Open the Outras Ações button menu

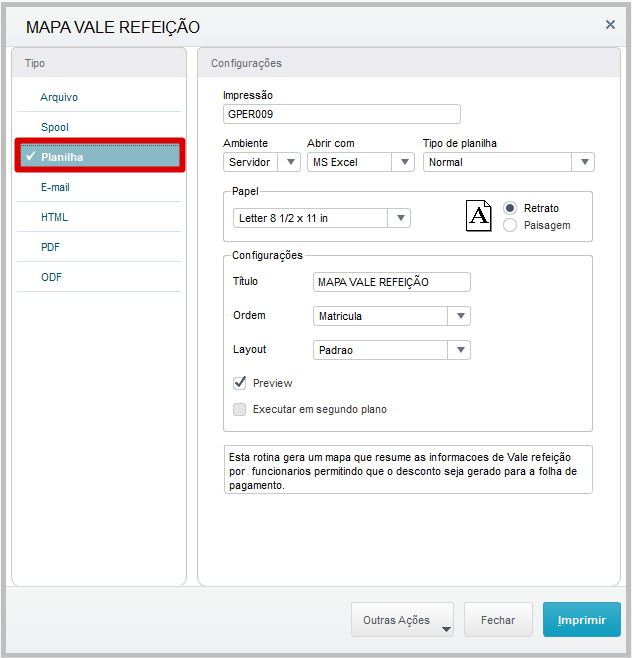coord(402,620)
